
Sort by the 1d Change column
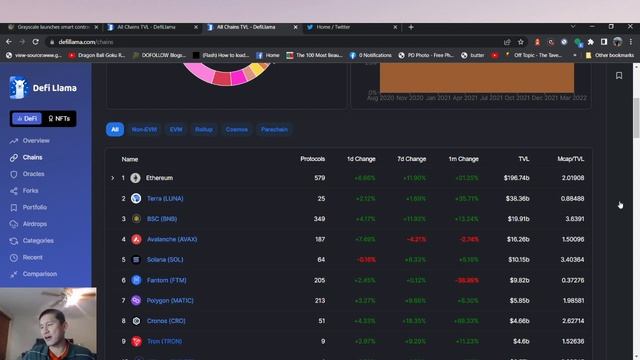[x=361, y=159]
